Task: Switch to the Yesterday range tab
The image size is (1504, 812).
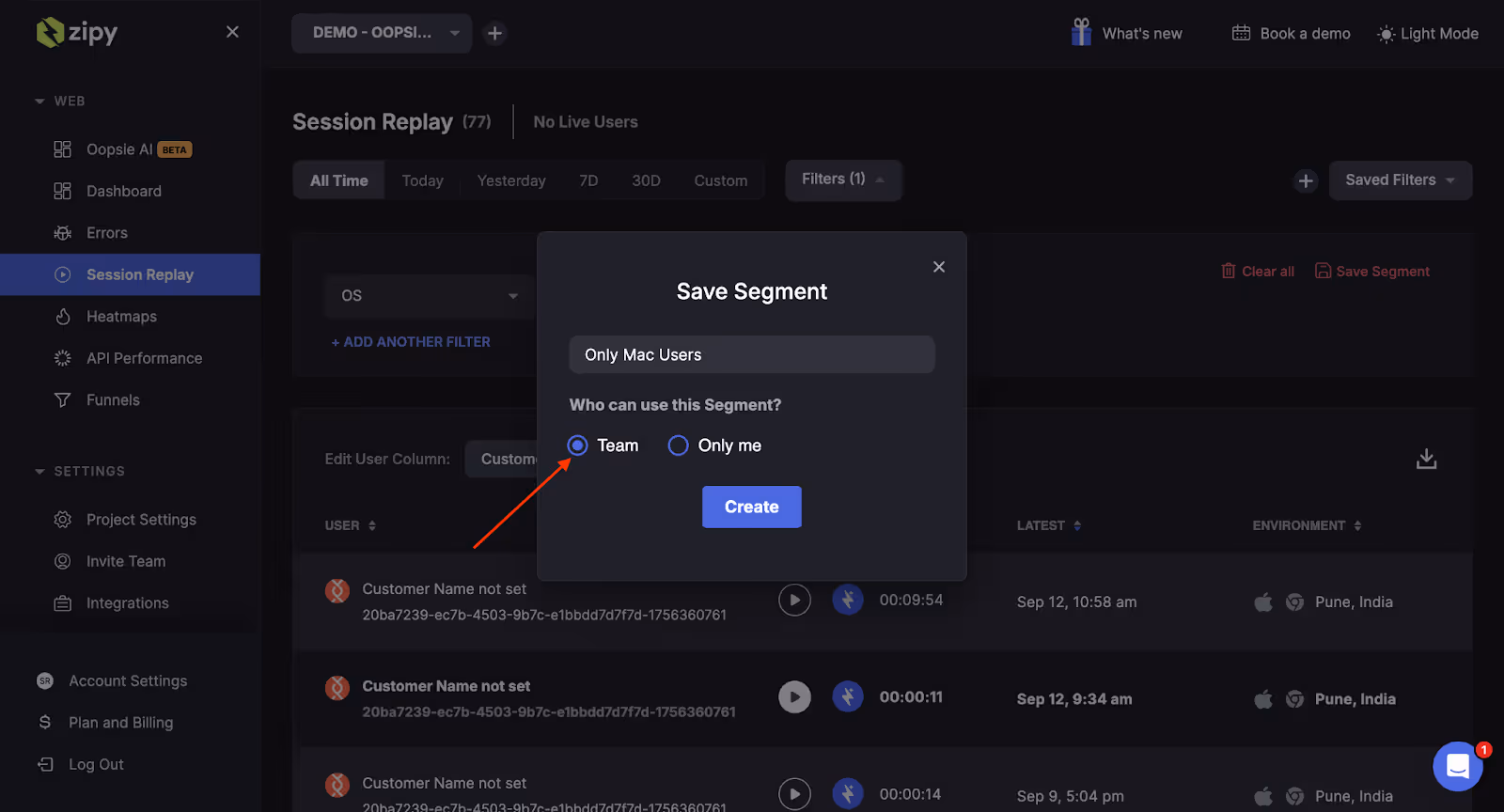Action: click(x=511, y=180)
